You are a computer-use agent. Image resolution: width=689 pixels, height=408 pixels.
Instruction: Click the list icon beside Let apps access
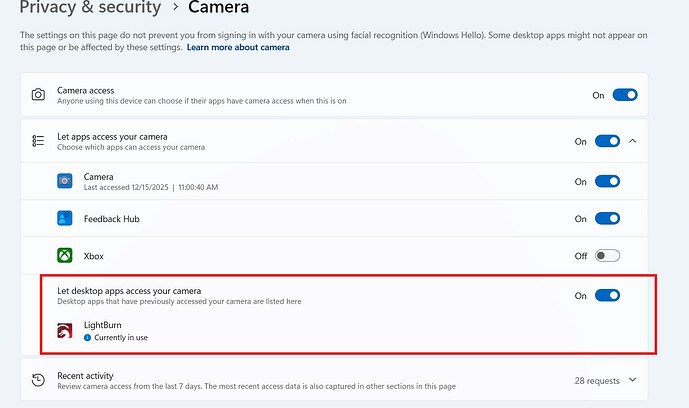pyautogui.click(x=38, y=141)
